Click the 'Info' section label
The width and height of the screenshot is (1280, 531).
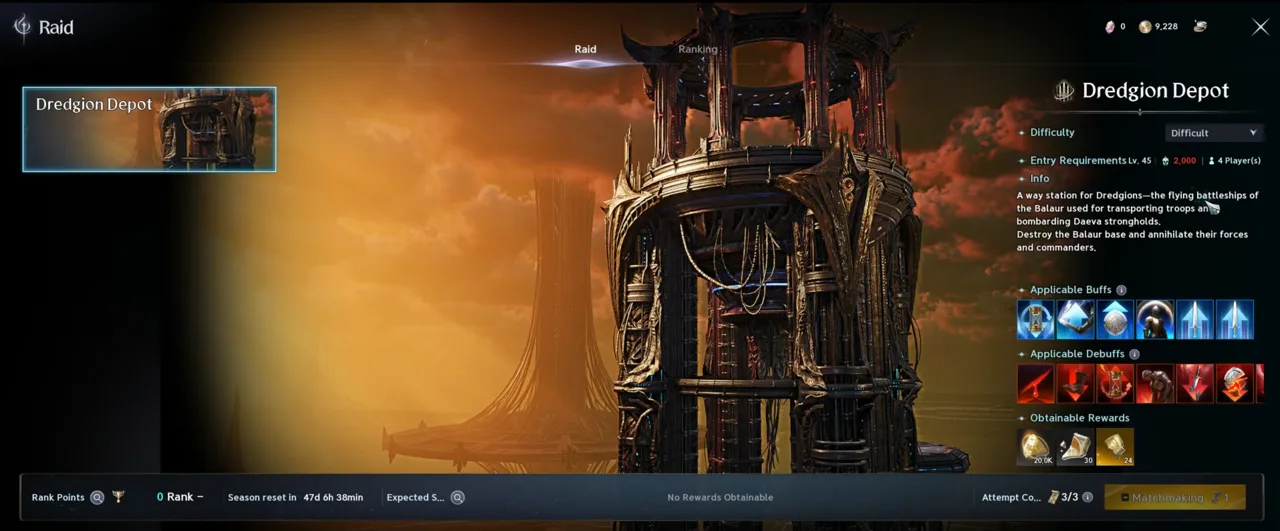pyautogui.click(x=1039, y=179)
